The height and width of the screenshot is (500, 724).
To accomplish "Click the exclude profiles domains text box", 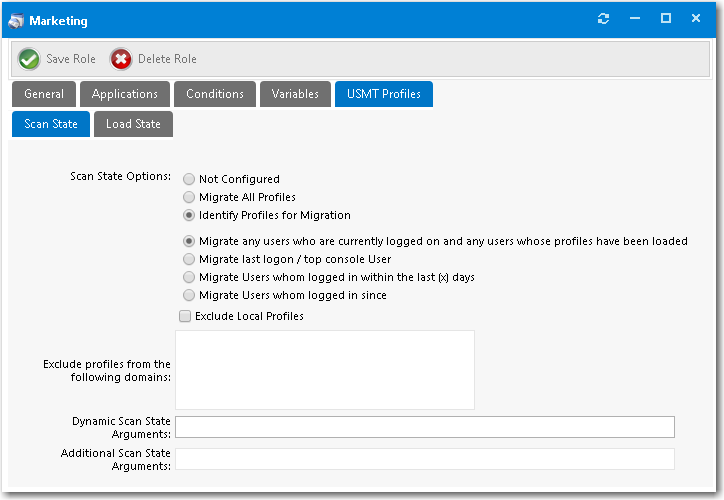I will click(x=325, y=370).
